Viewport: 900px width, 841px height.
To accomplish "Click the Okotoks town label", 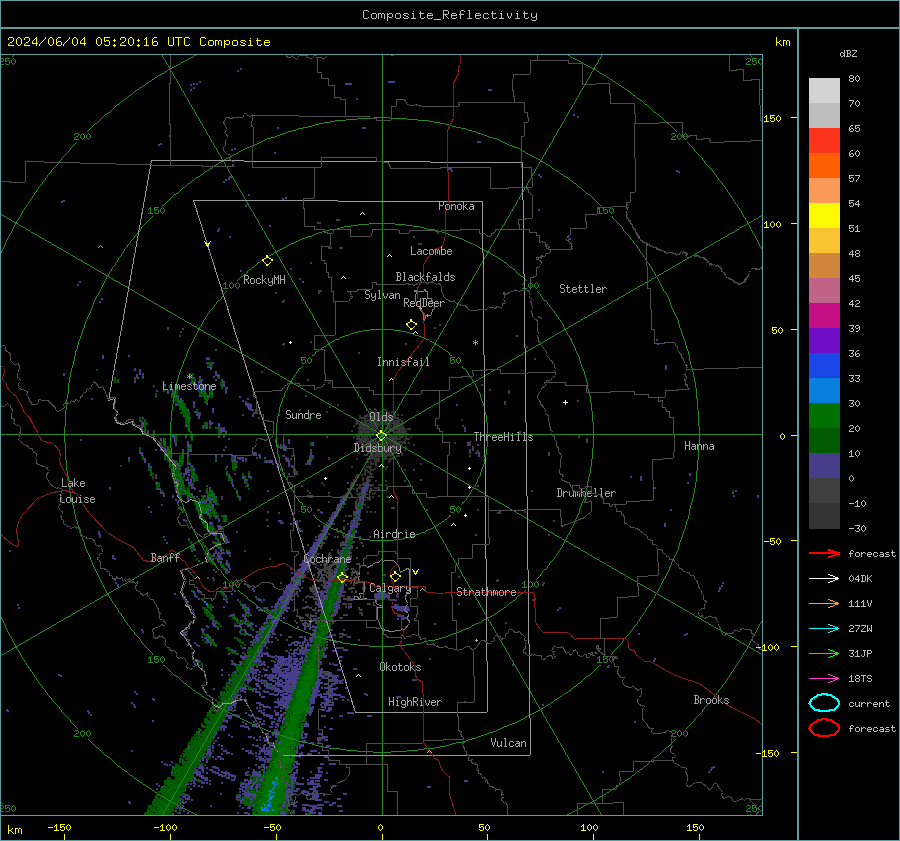I will [400, 667].
